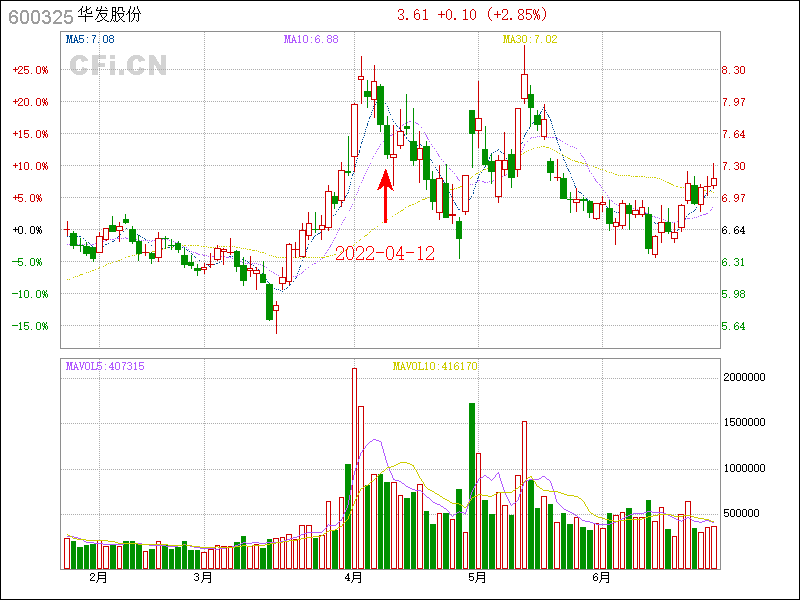Jump to the 3月 marker on time axis
800x600 pixels.
coord(203,578)
